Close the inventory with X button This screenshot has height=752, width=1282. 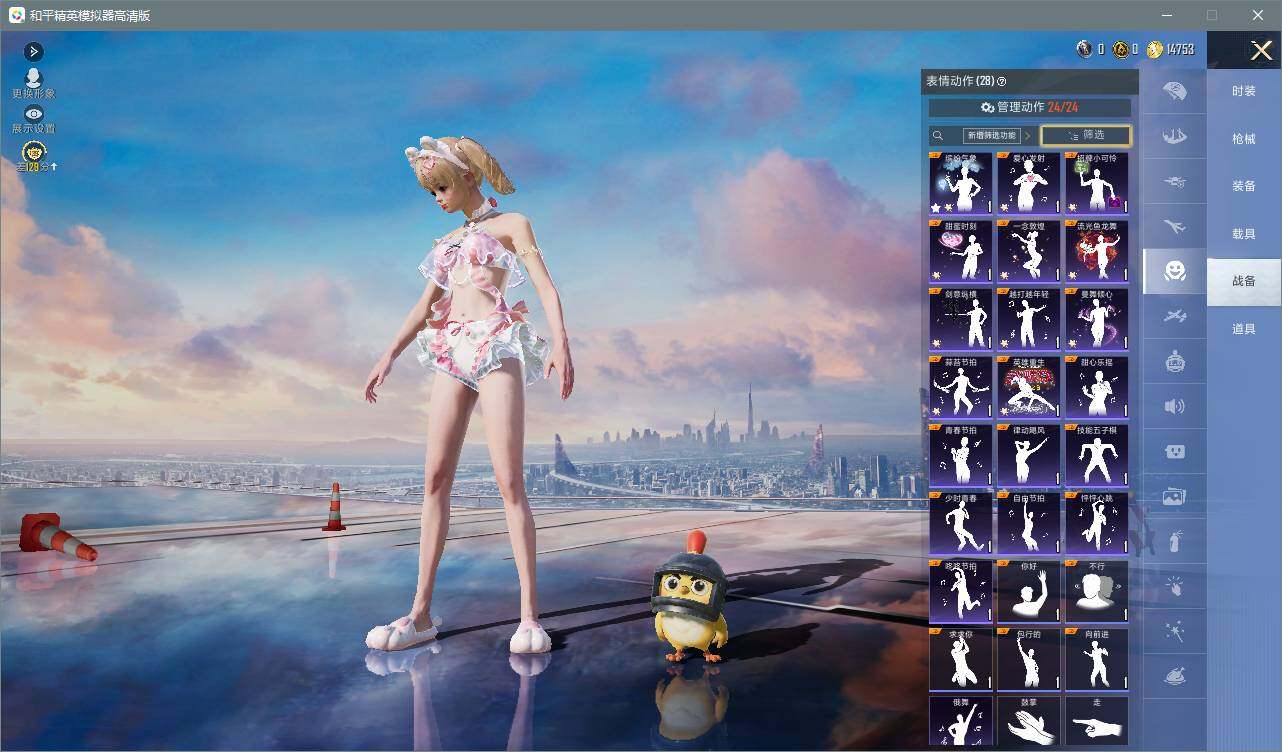1261,50
